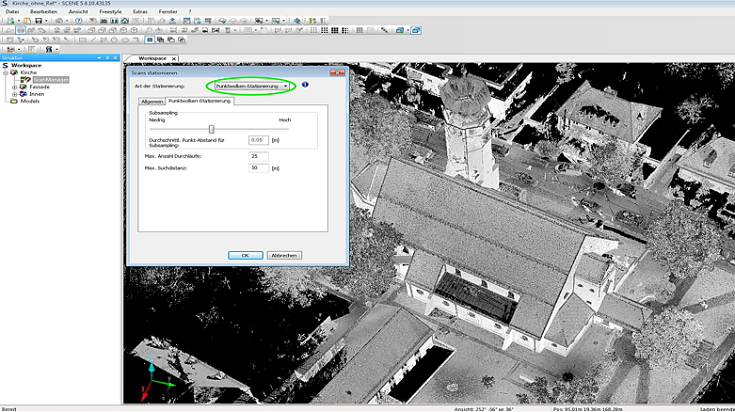This screenshot has height=412, width=735.
Task: Select the Models folder in tree
Action: click(30, 101)
